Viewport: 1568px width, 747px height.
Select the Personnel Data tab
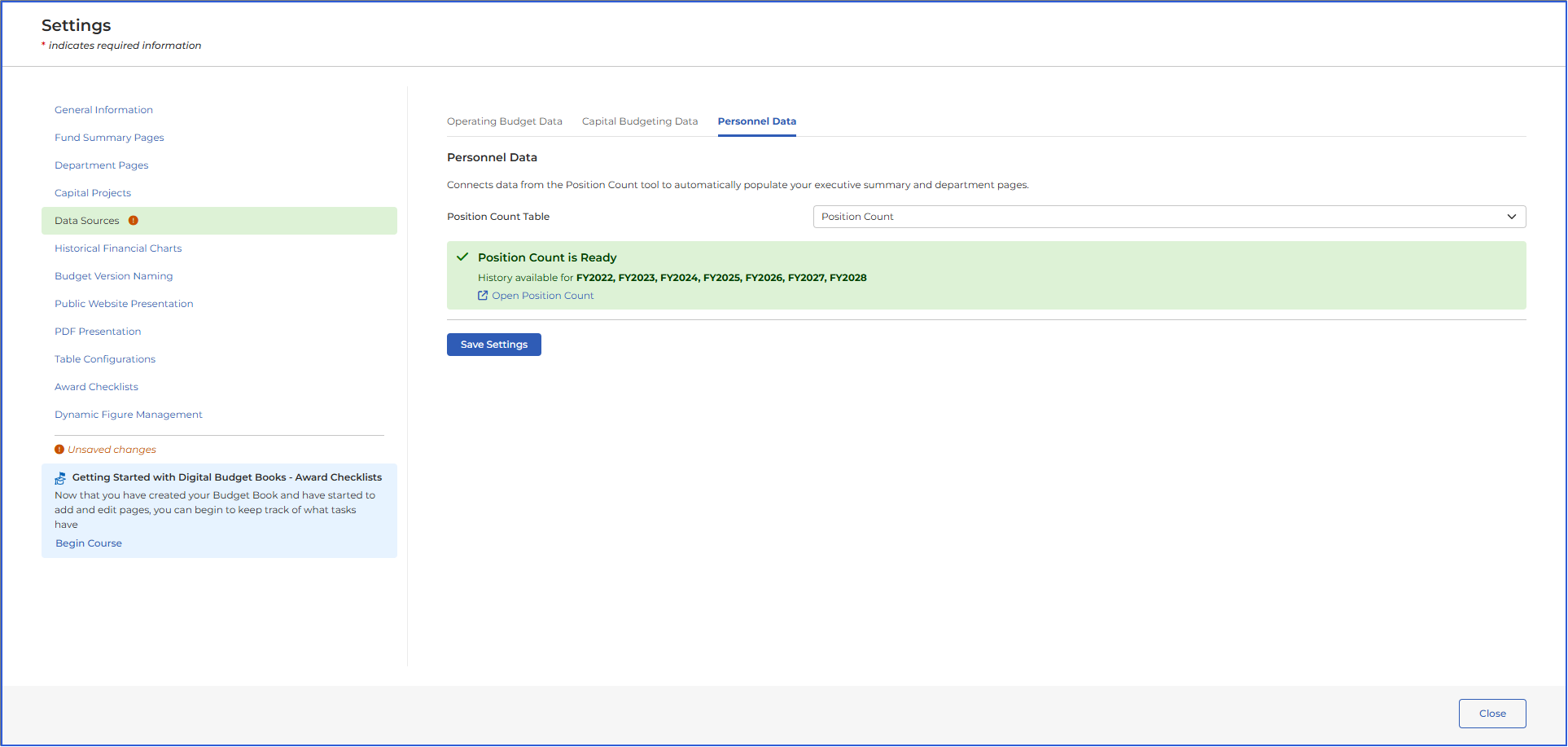(x=757, y=121)
